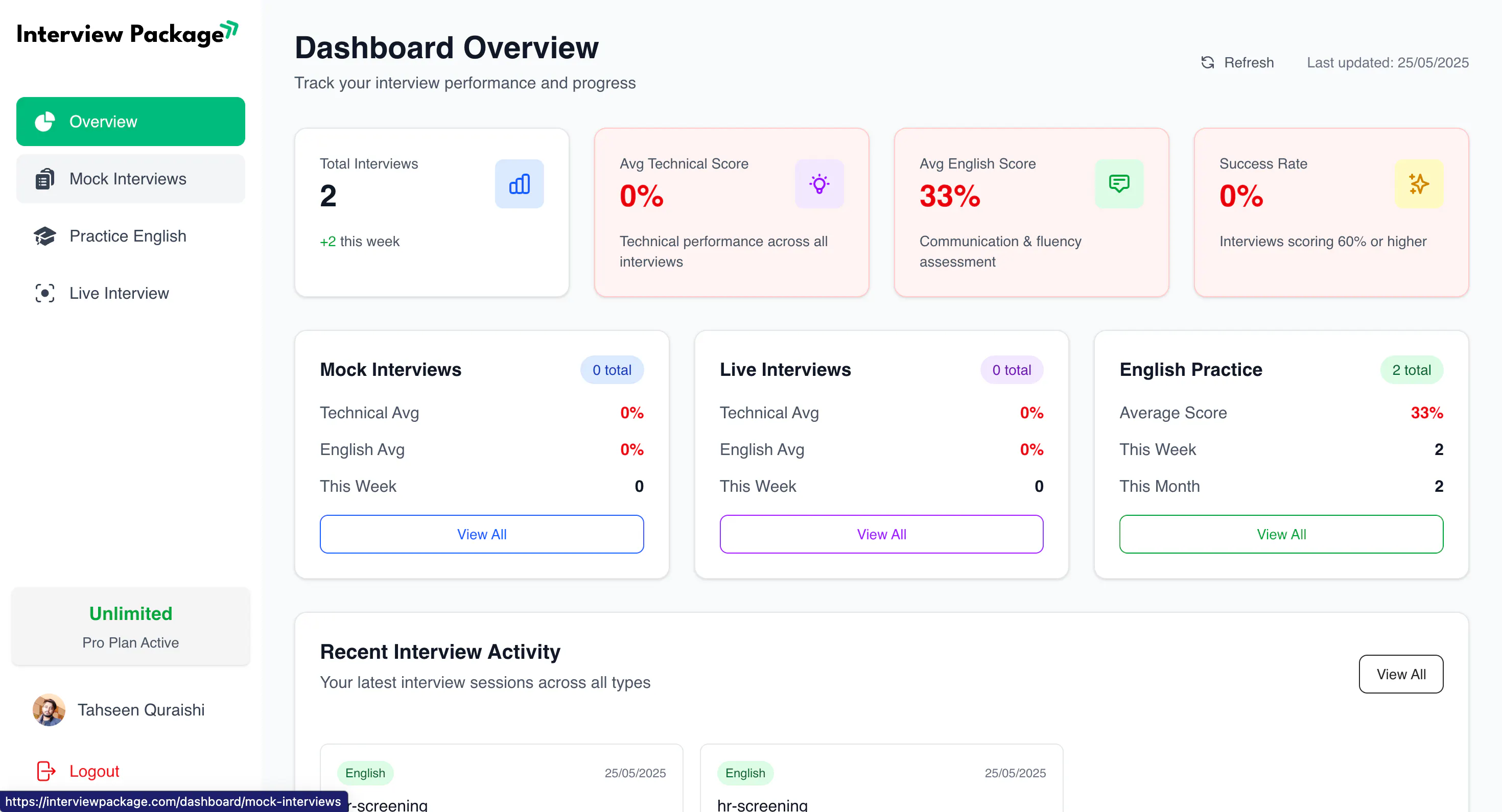The height and width of the screenshot is (812, 1502).
Task: Click Tahseen Quraishi's profile avatar
Action: (49, 709)
